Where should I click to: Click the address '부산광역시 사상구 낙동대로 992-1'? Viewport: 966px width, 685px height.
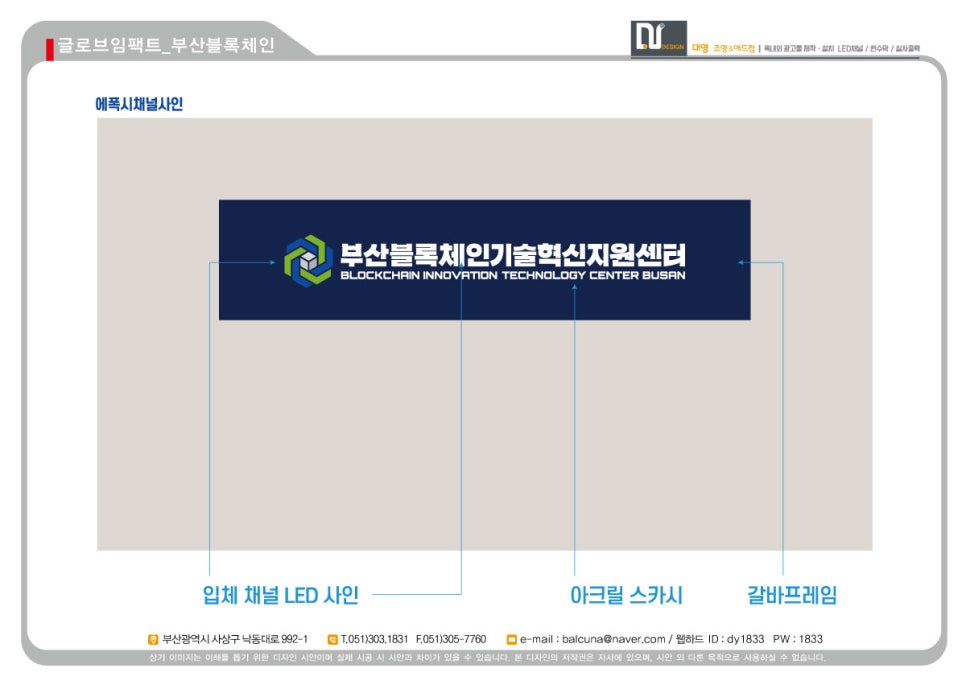235,639
